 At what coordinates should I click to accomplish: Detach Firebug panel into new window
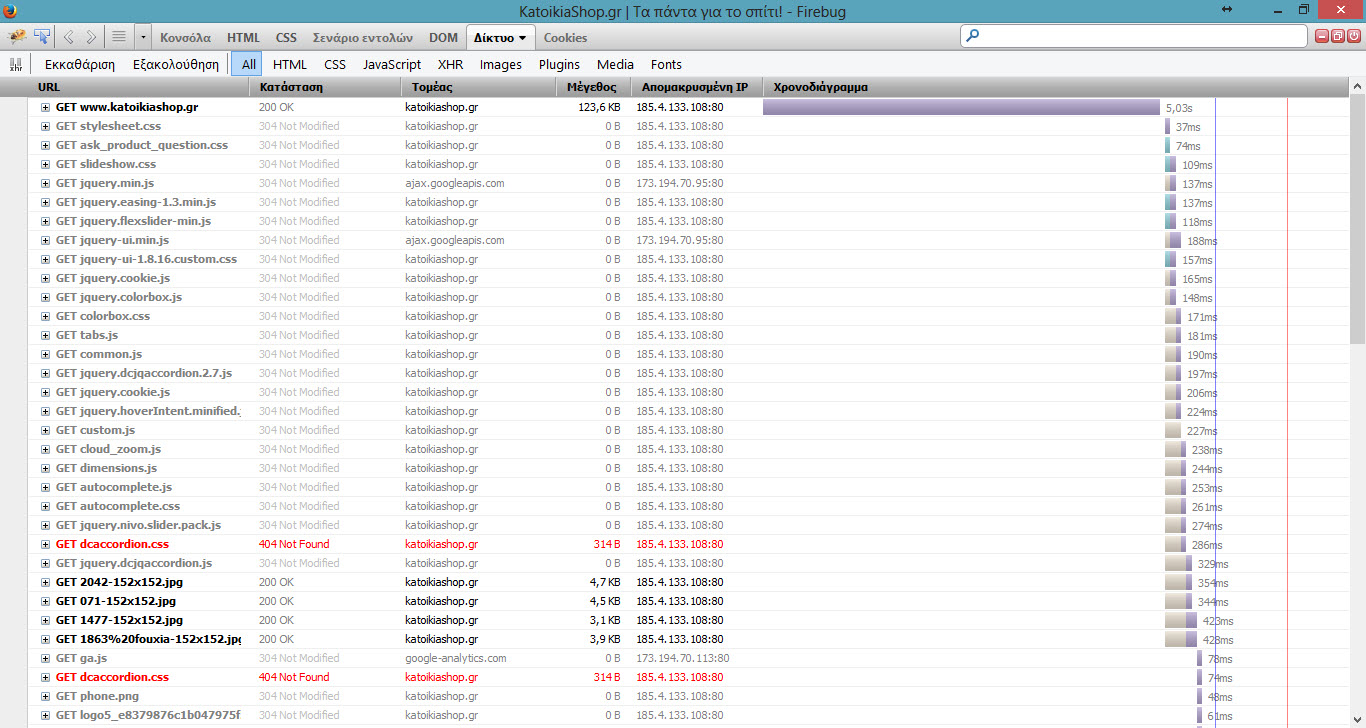[x=1338, y=36]
